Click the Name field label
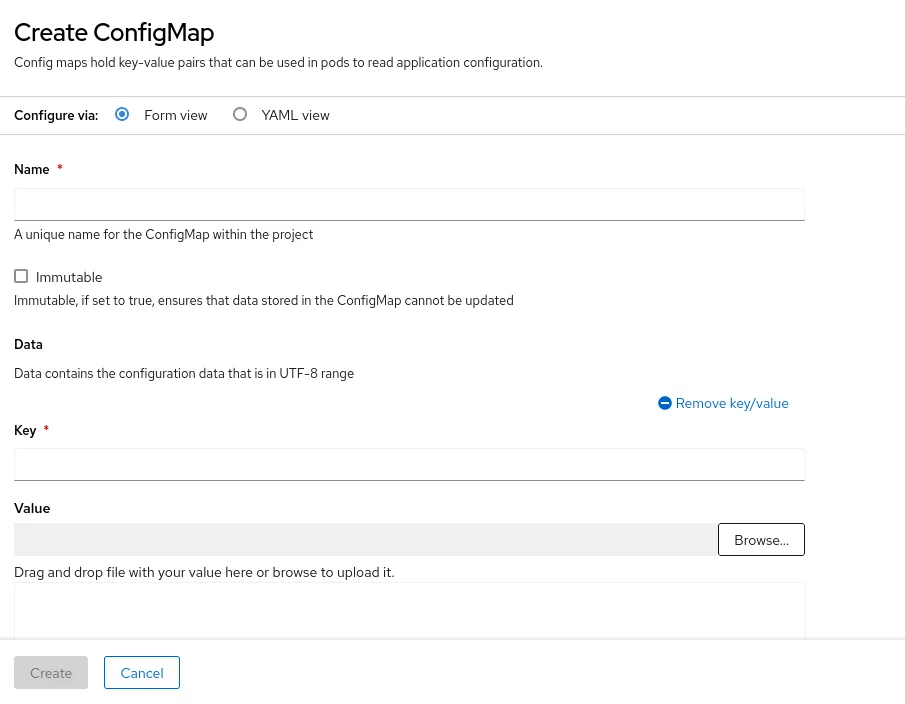The image size is (905, 704). [32, 169]
